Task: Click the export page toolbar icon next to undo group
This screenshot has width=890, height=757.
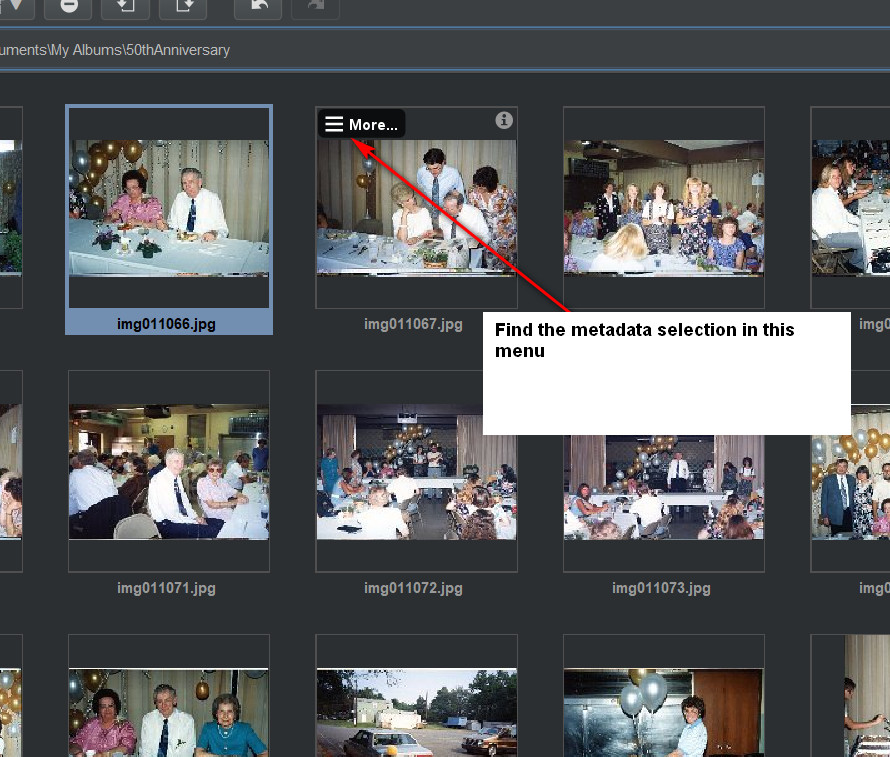Action: coord(183,7)
